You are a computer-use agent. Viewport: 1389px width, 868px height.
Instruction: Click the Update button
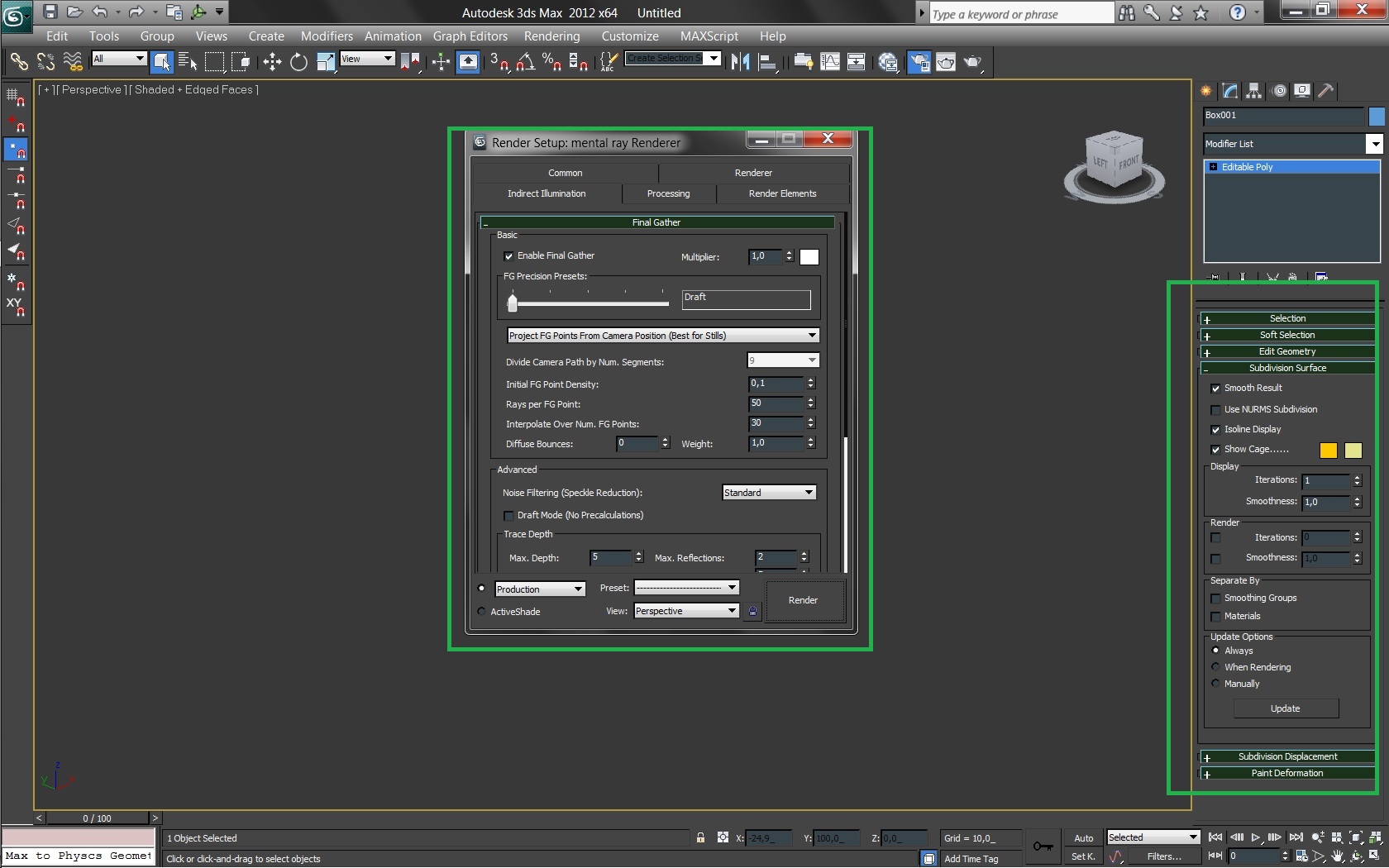pyautogui.click(x=1286, y=708)
